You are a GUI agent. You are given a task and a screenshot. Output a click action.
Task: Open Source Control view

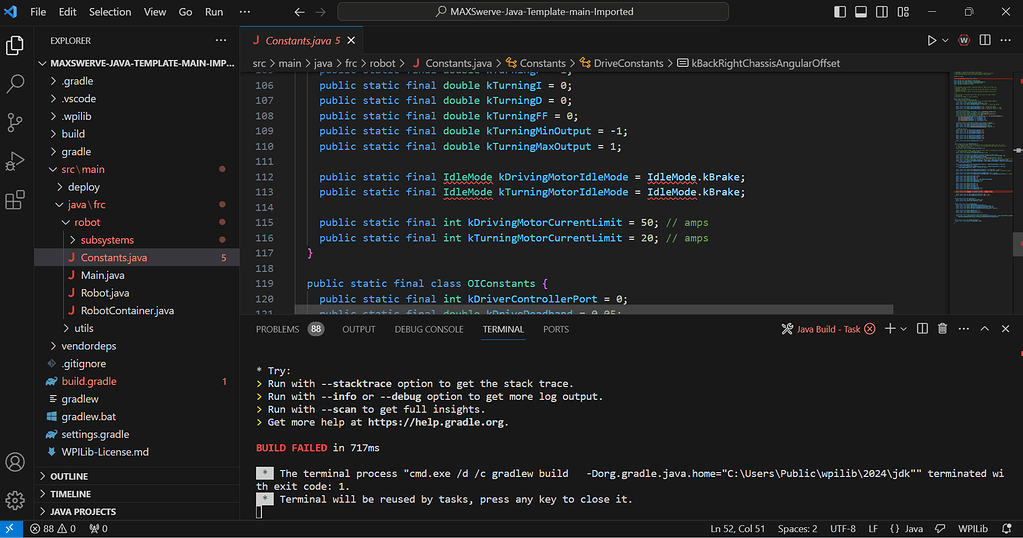pos(15,122)
